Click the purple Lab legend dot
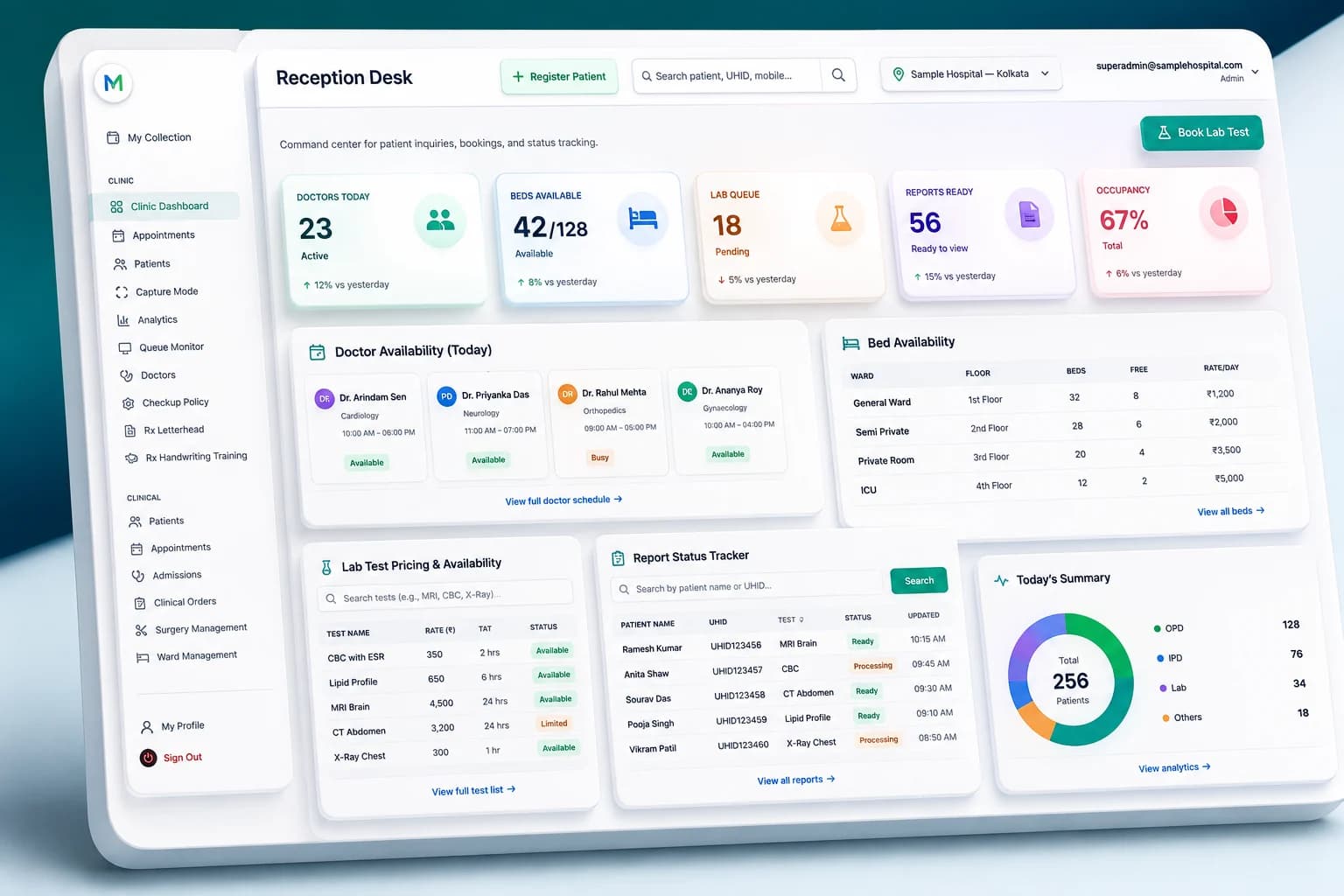This screenshot has width=1344, height=896. click(1163, 689)
